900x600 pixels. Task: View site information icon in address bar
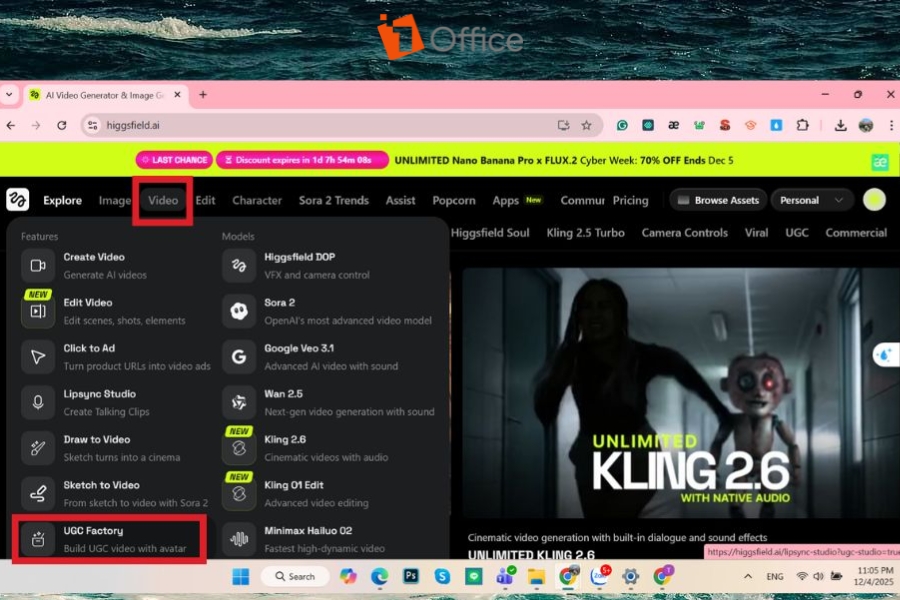(92, 125)
